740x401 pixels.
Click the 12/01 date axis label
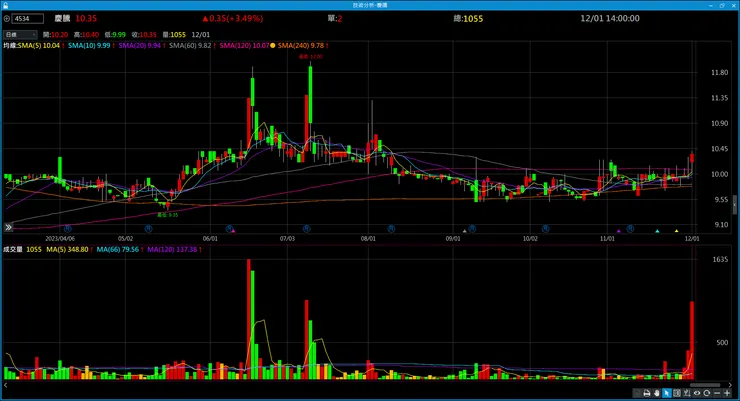(692, 239)
